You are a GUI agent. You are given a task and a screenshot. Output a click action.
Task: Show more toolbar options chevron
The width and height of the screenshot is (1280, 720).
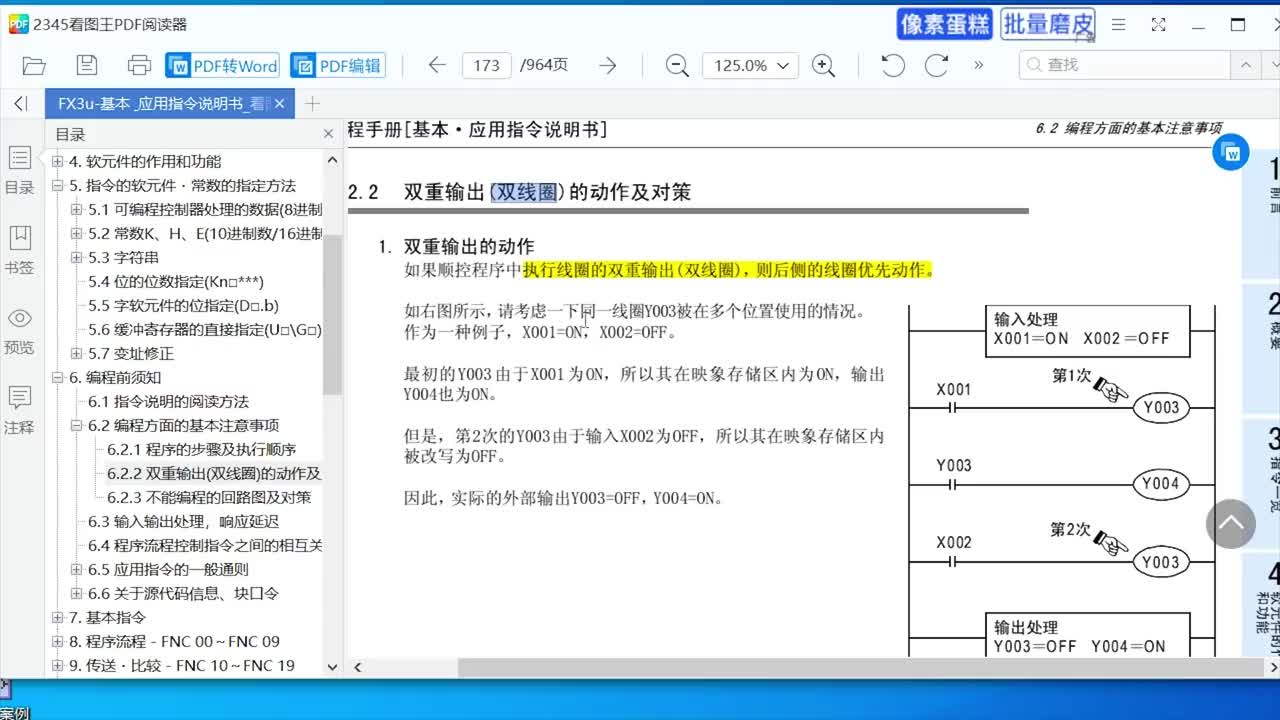[978, 65]
